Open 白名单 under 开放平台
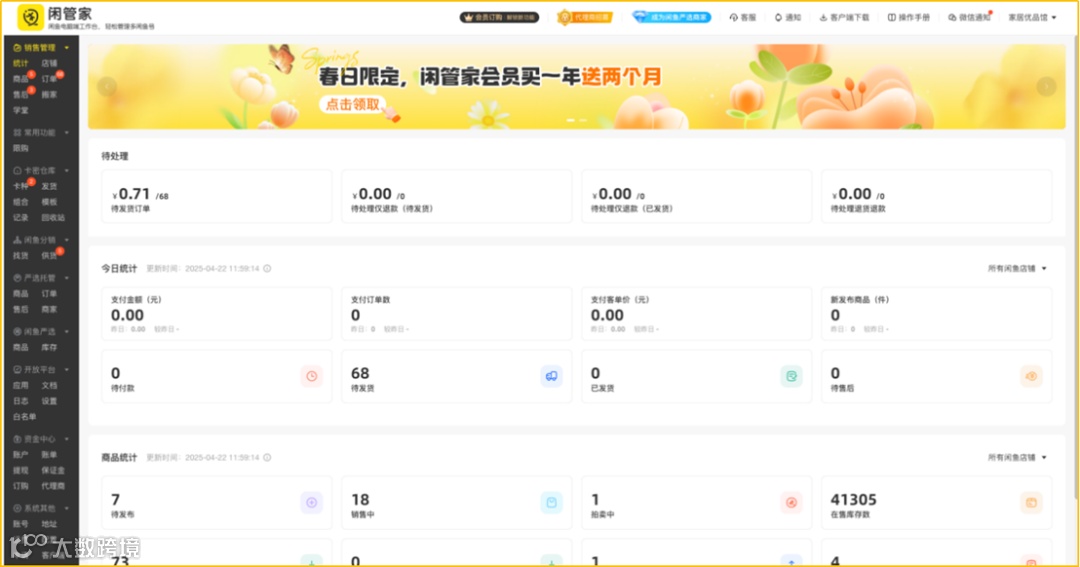Screen dimensions: 1080x567 click(x=25, y=417)
